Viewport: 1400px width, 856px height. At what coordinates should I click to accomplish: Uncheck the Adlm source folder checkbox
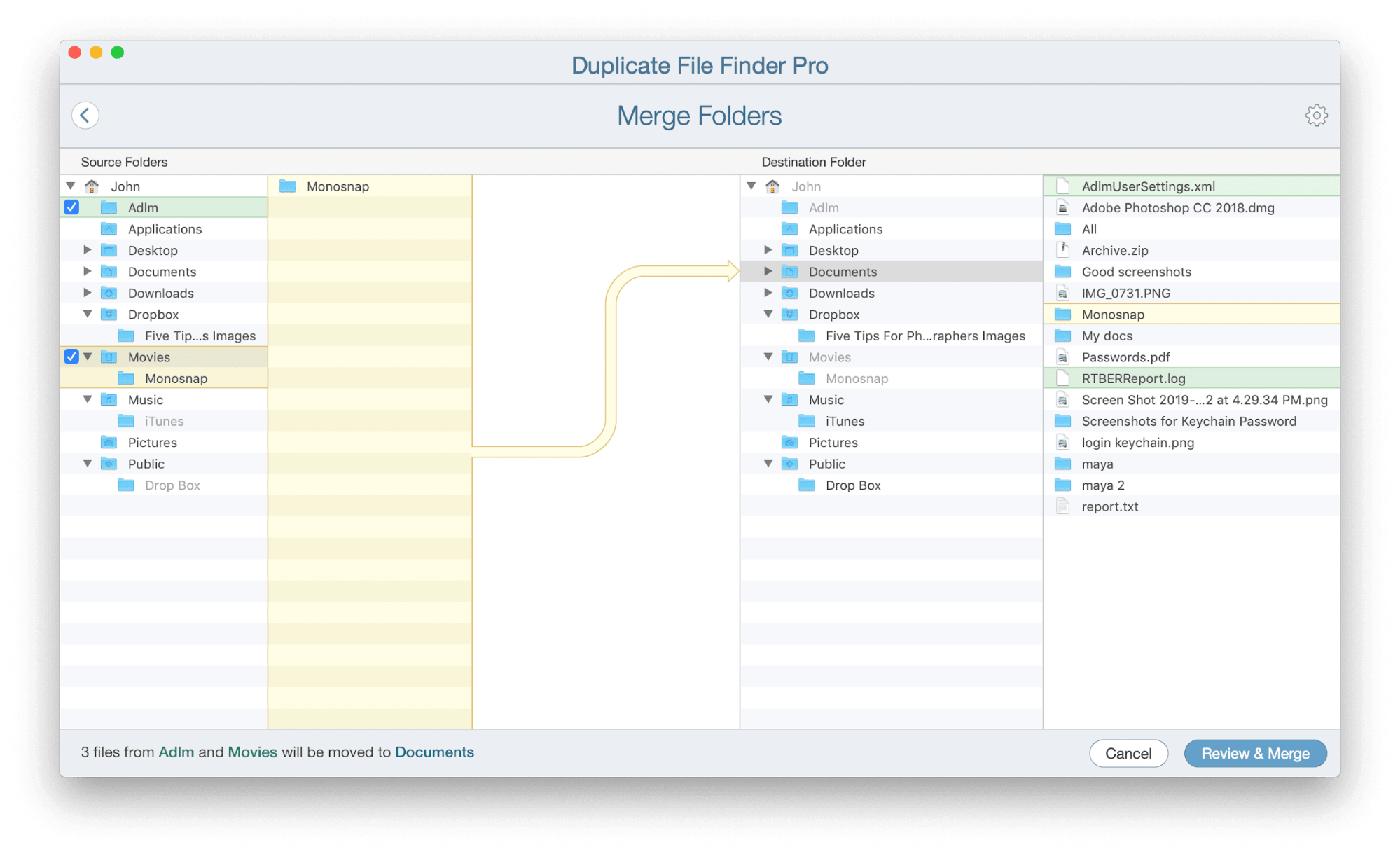(x=71, y=207)
